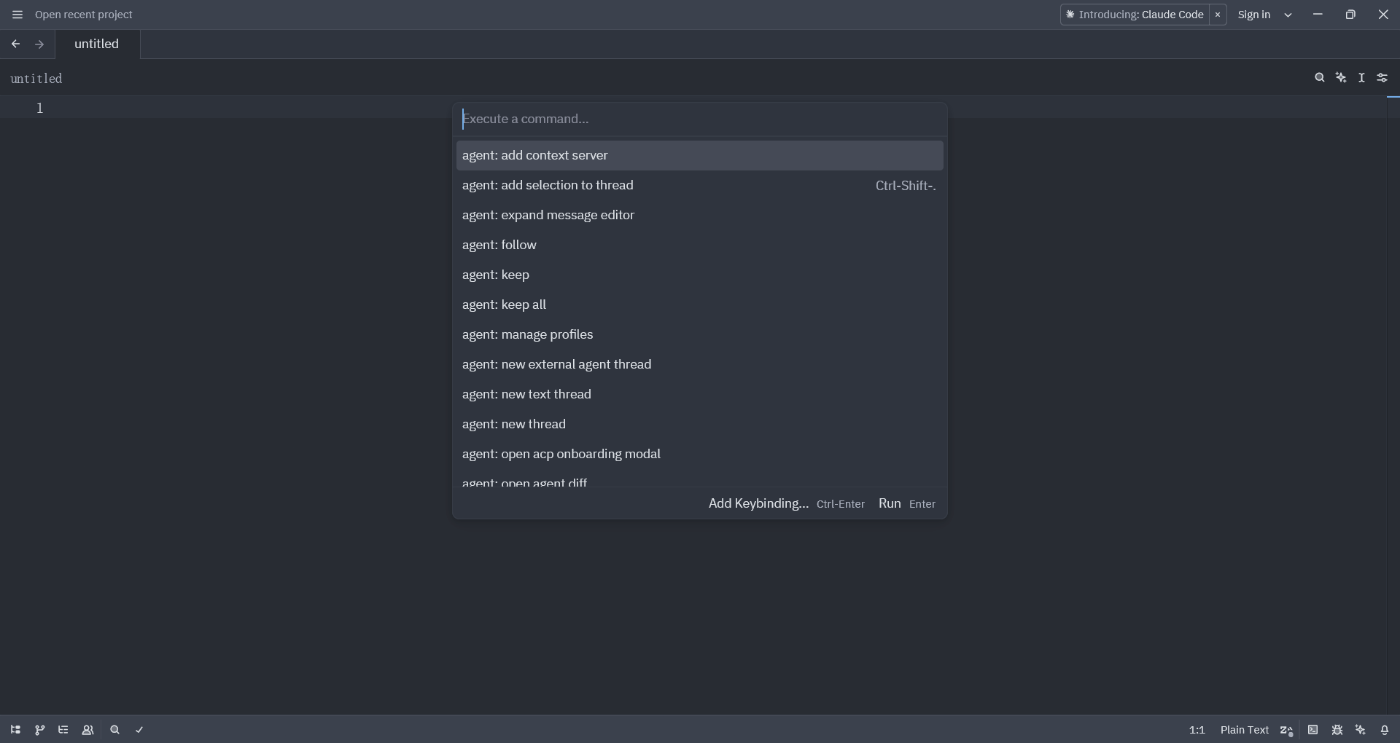
Task: Open project search magnifier in status bar
Action: click(x=115, y=730)
